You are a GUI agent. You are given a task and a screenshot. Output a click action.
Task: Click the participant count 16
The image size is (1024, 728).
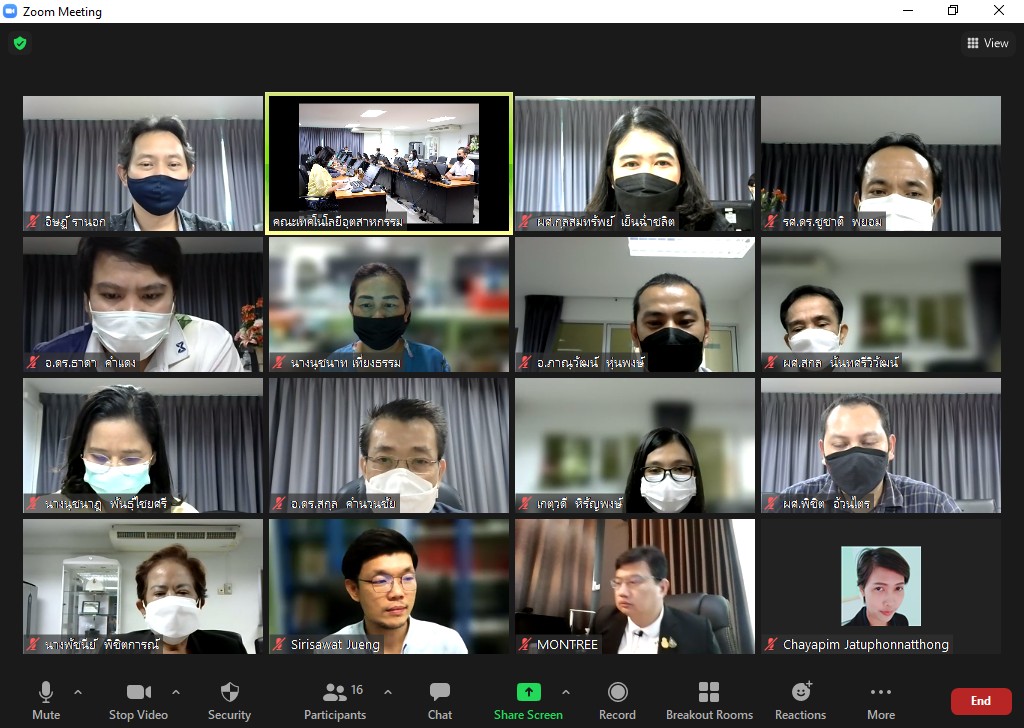[x=357, y=689]
